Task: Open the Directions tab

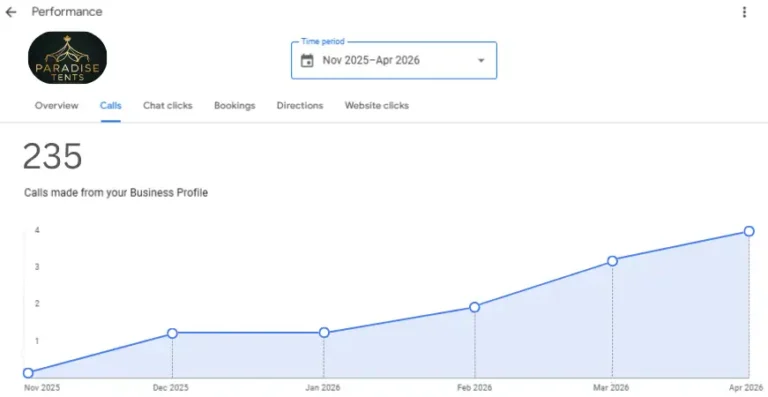Action: pyautogui.click(x=300, y=106)
